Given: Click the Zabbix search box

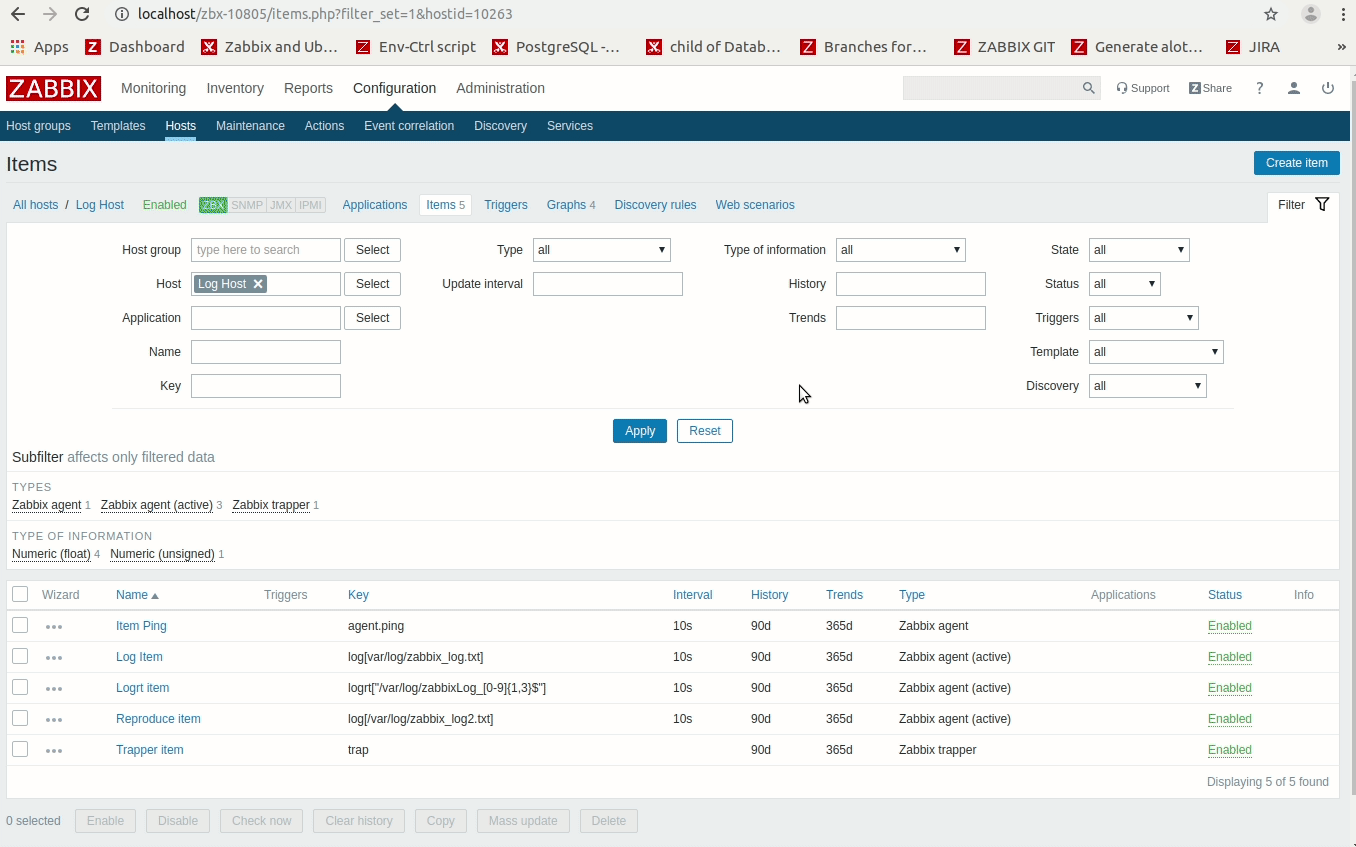Looking at the screenshot, I should (x=991, y=88).
